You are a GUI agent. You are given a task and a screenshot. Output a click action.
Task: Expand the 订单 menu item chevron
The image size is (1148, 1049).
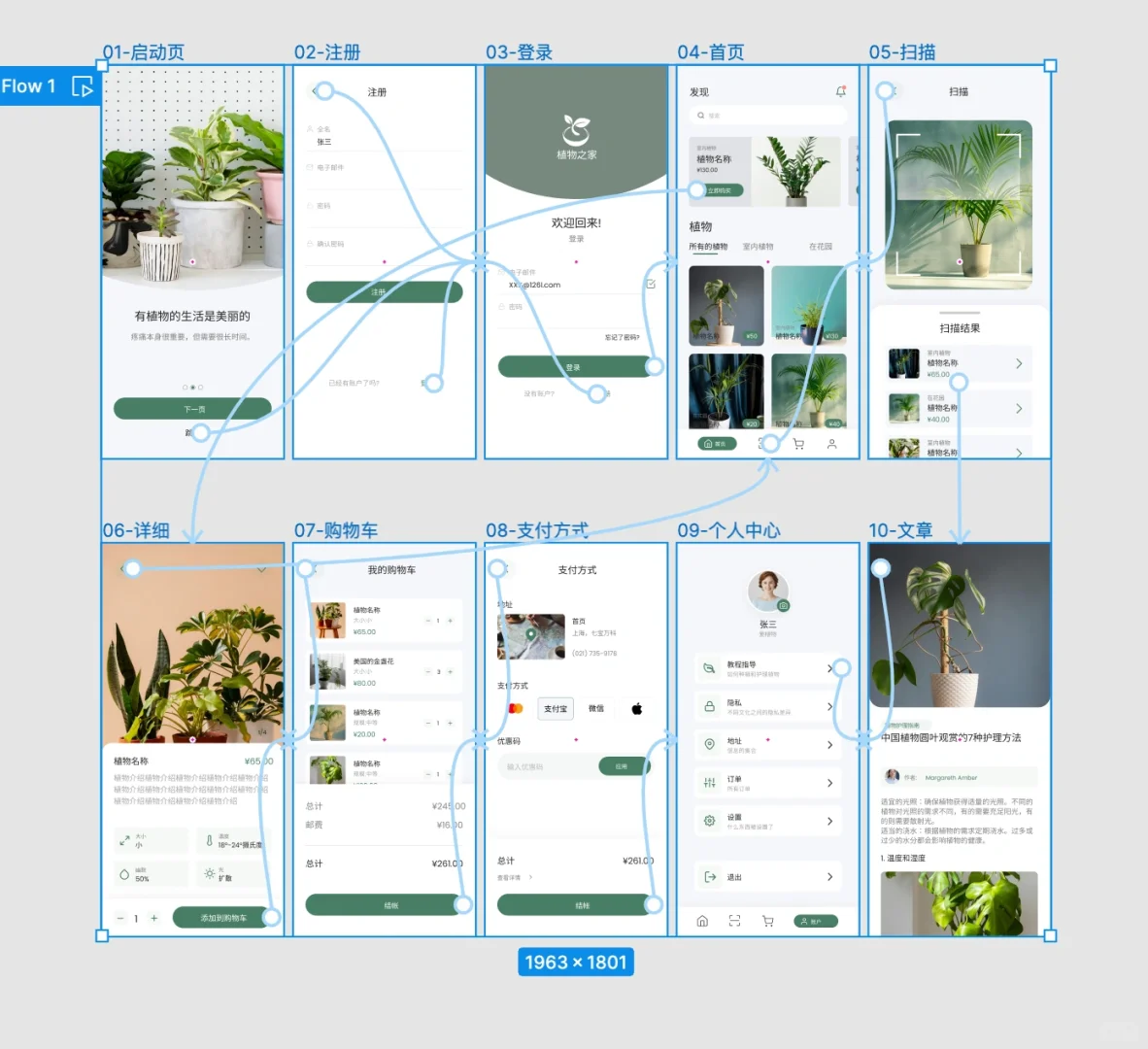point(830,783)
